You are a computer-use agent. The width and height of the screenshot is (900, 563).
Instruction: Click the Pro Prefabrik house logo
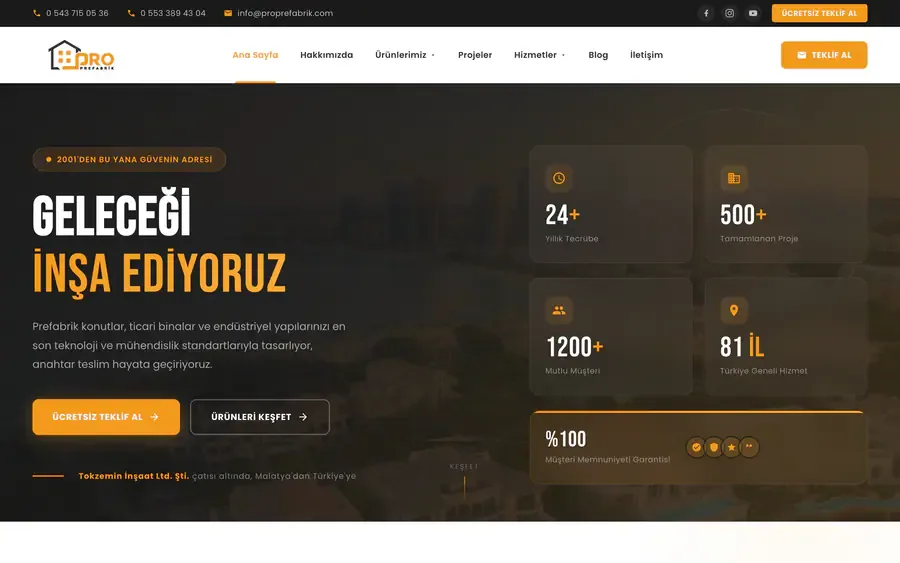coord(81,55)
